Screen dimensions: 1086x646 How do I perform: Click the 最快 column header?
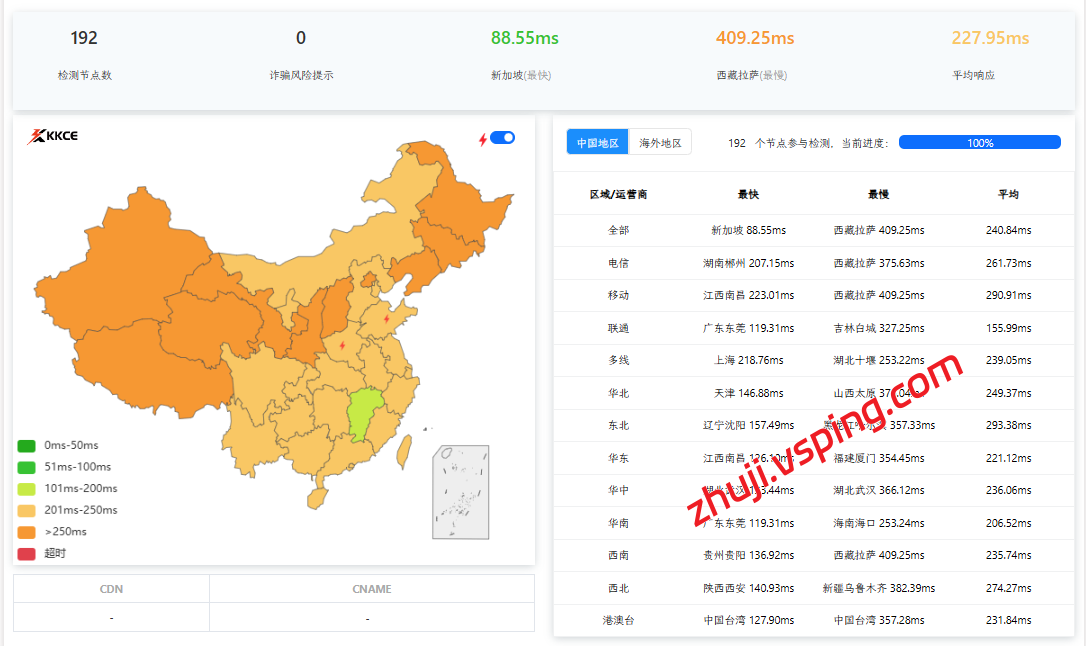[x=748, y=194]
